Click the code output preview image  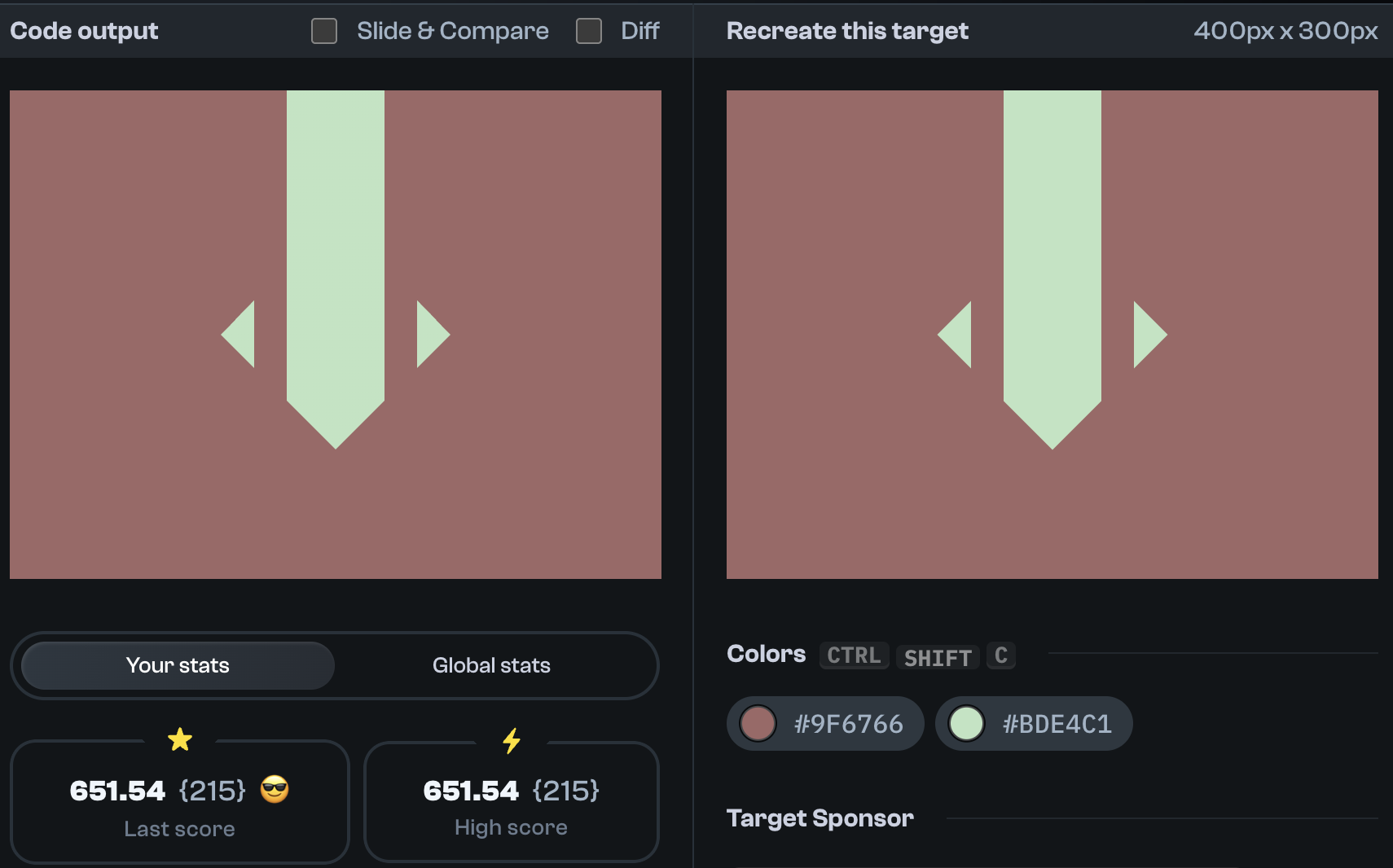(335, 333)
